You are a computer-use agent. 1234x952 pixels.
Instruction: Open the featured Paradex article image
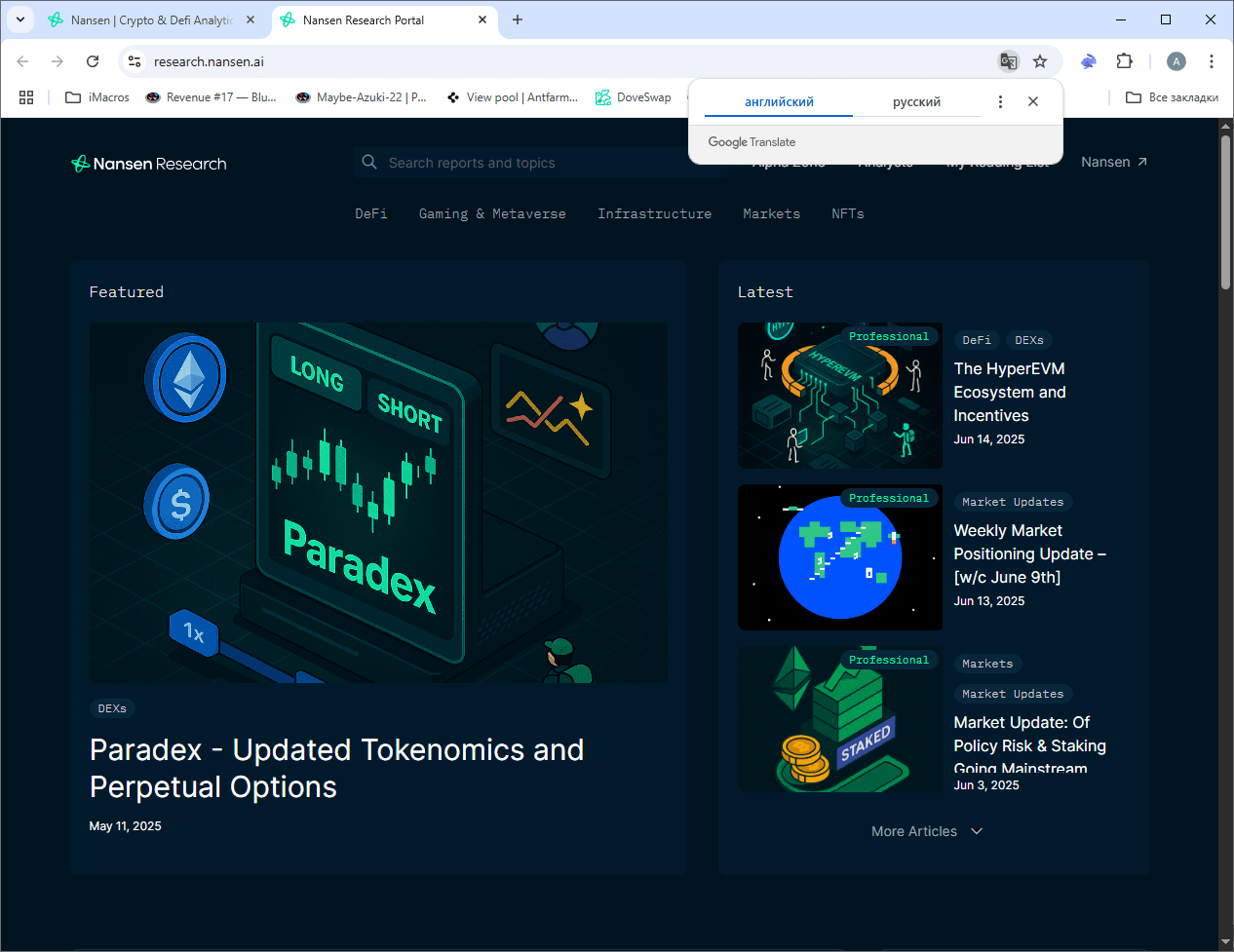(x=379, y=503)
